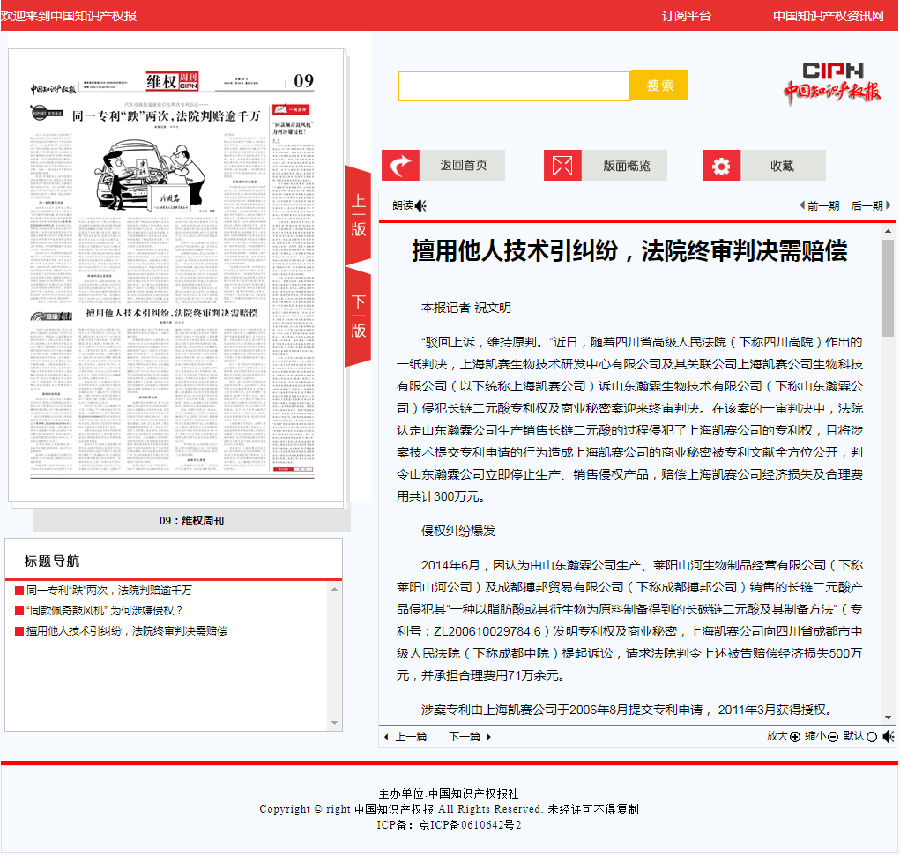Shrink text with 缩小 minus icon
This screenshot has height=855, width=900.
[832, 737]
